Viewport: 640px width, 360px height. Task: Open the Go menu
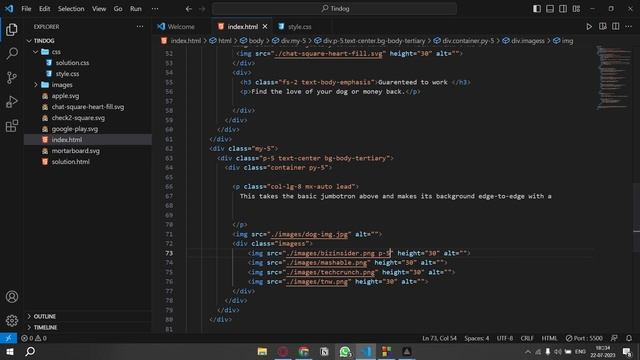pos(118,9)
